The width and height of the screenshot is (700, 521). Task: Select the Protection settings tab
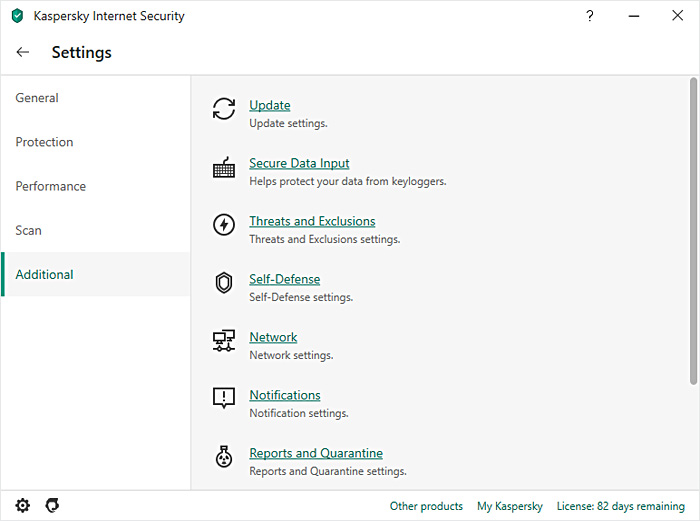pyautogui.click(x=44, y=142)
